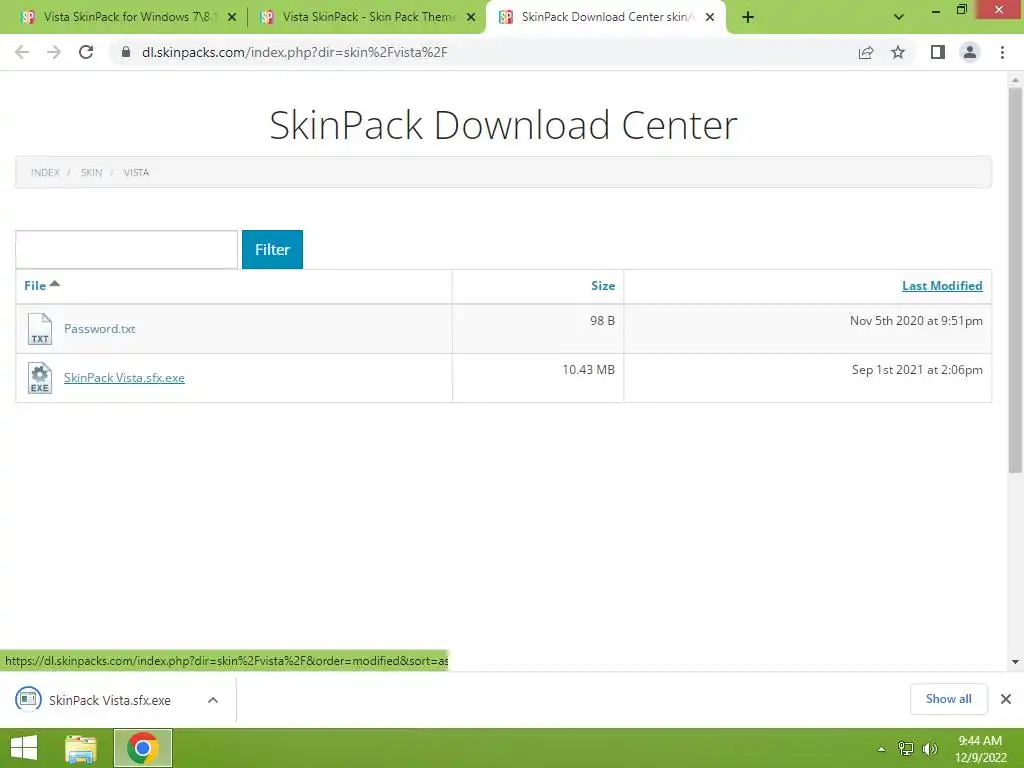
Task: Go back with the browser back arrow
Action: [22, 52]
